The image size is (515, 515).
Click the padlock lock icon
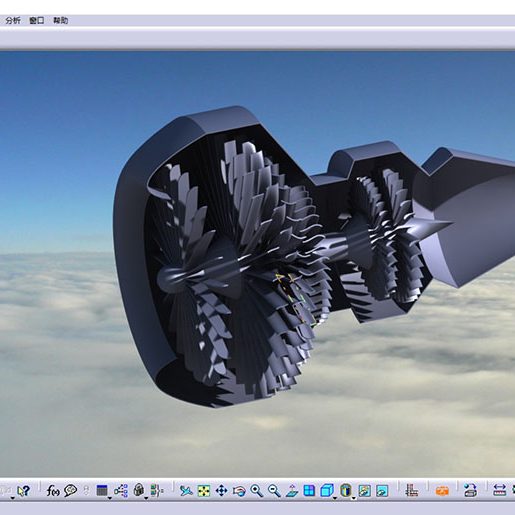pyautogui.click(x=139, y=490)
